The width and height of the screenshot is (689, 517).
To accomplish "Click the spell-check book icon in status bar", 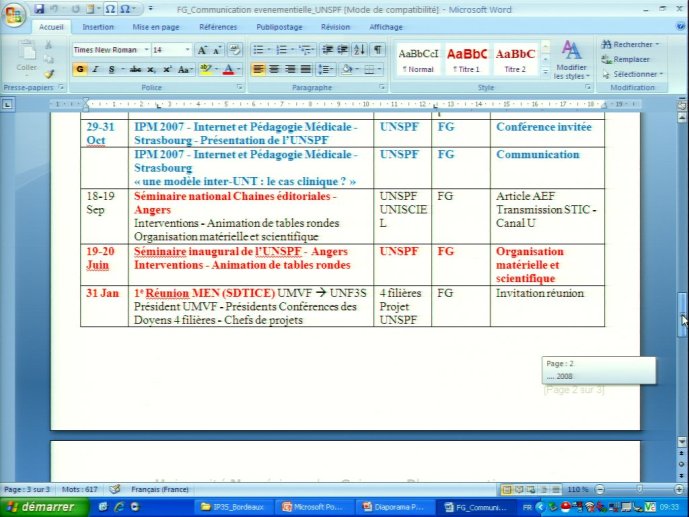I will [x=115, y=489].
